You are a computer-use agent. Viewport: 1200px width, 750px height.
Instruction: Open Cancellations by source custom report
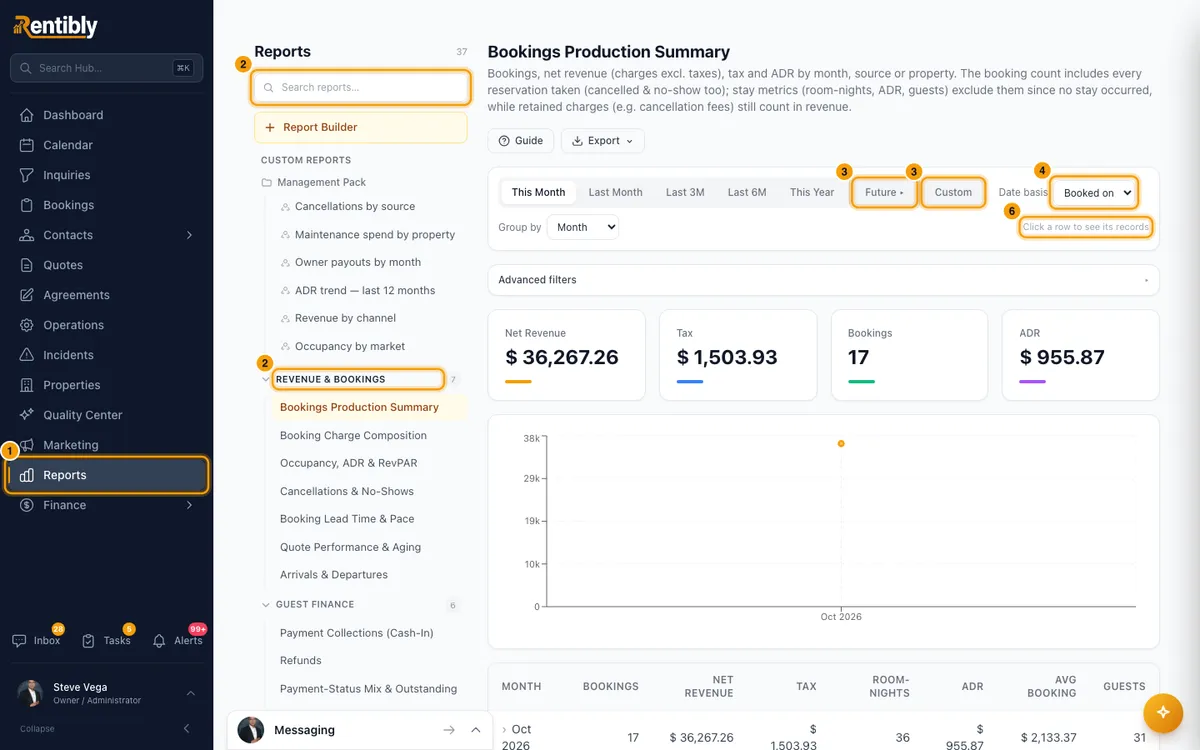(x=355, y=206)
